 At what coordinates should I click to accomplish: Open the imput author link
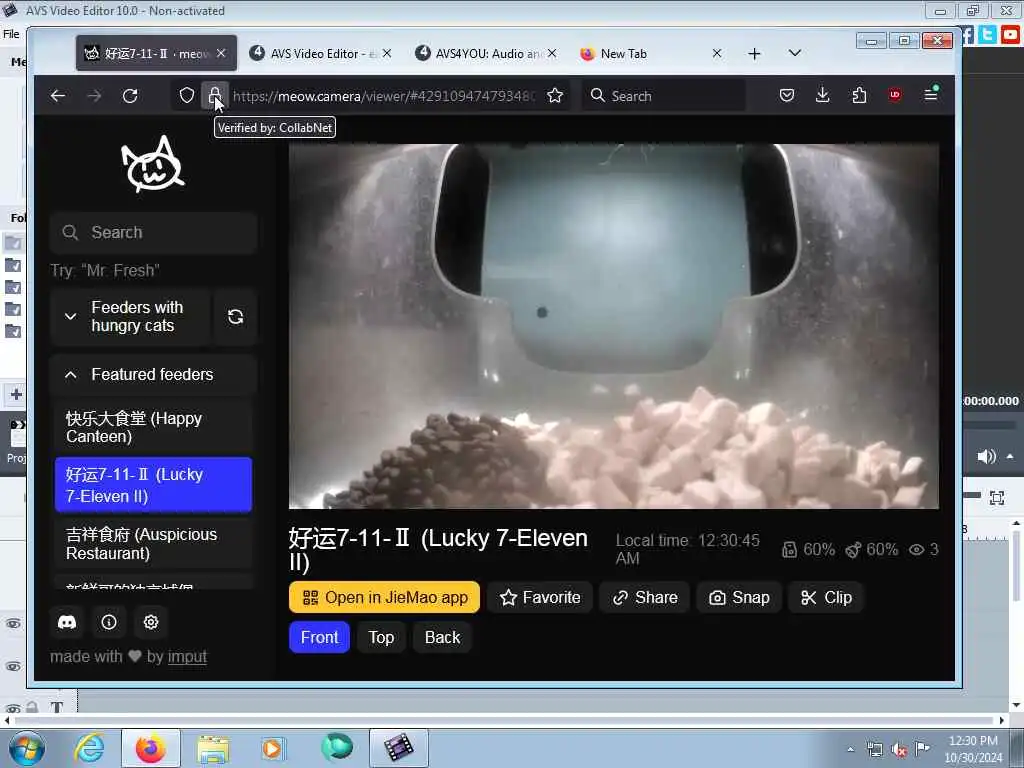(x=187, y=656)
